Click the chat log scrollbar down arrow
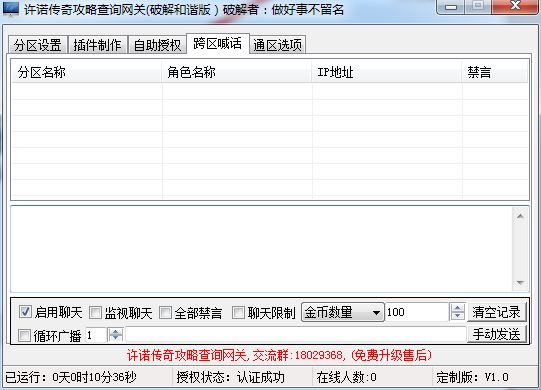 tap(520, 283)
